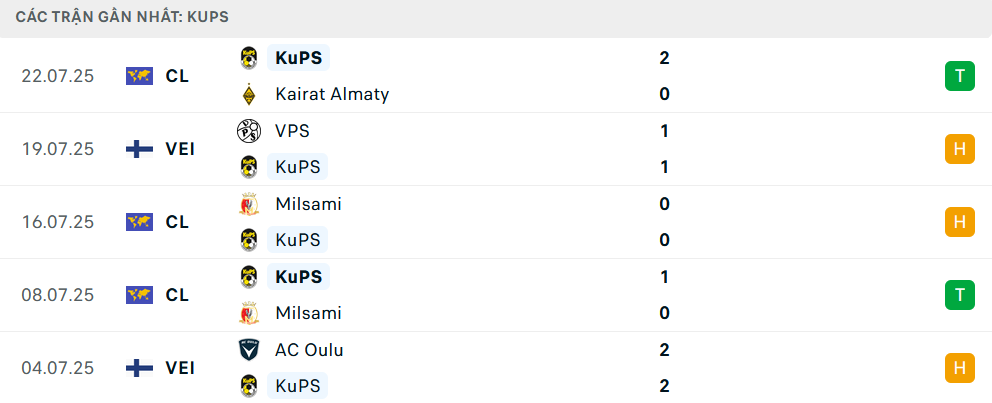This screenshot has width=992, height=403.
Task: Click the KuPS crest in 22.07.25 match
Action: 249,58
